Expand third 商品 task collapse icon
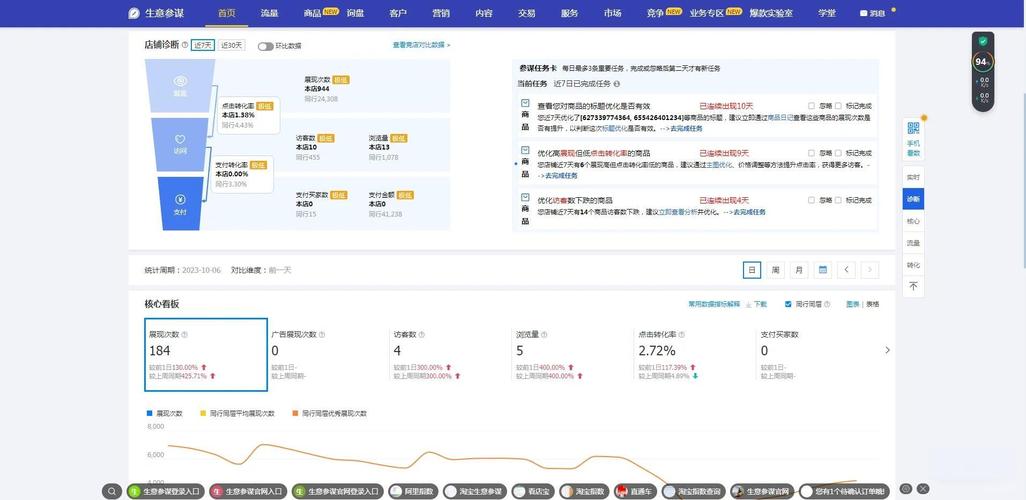The image size is (1026, 500). 525,197
